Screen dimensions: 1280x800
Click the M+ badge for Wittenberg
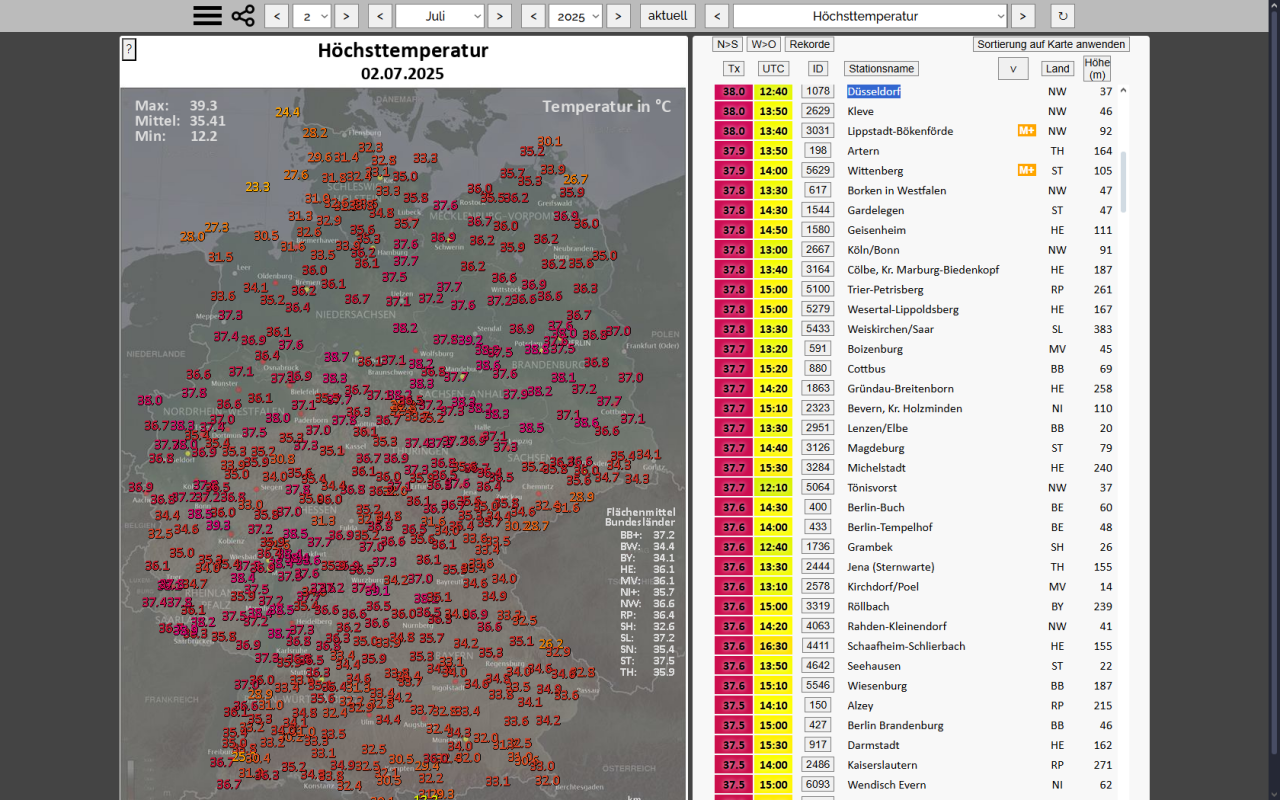coord(1026,170)
